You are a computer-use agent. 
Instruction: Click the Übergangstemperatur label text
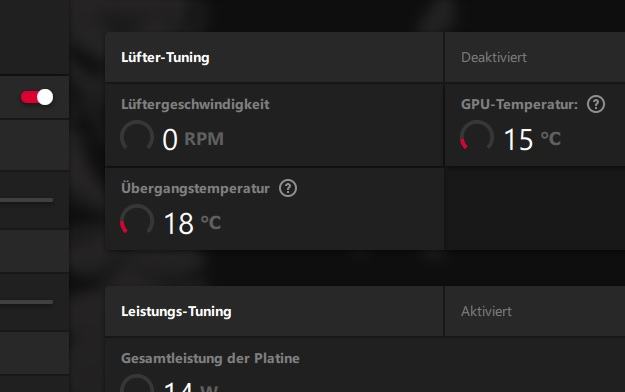click(x=195, y=188)
